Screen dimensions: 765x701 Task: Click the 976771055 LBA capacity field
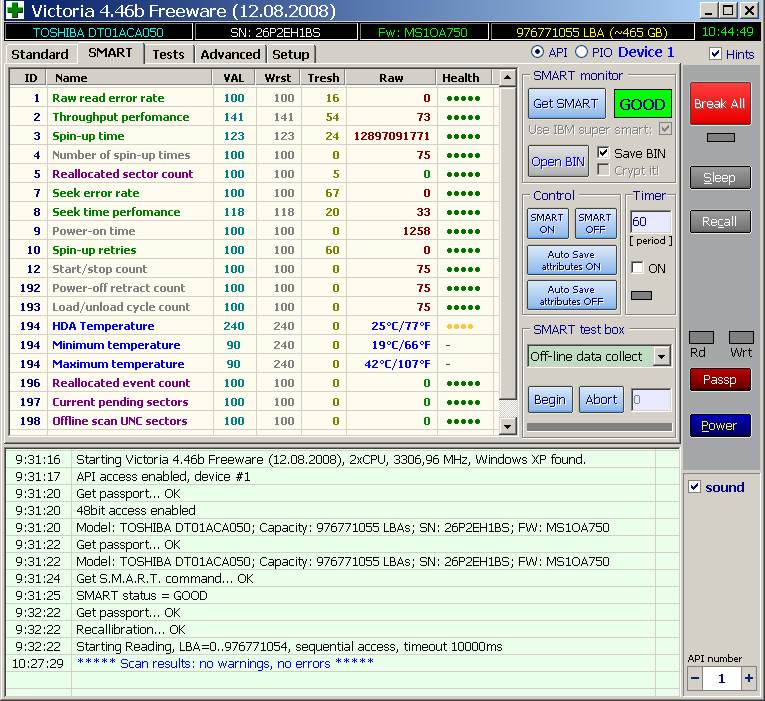[x=592, y=32]
